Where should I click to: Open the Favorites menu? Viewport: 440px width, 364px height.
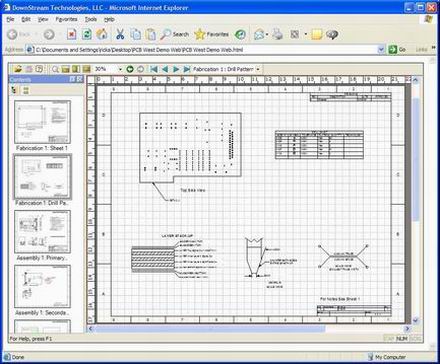[x=66, y=19]
